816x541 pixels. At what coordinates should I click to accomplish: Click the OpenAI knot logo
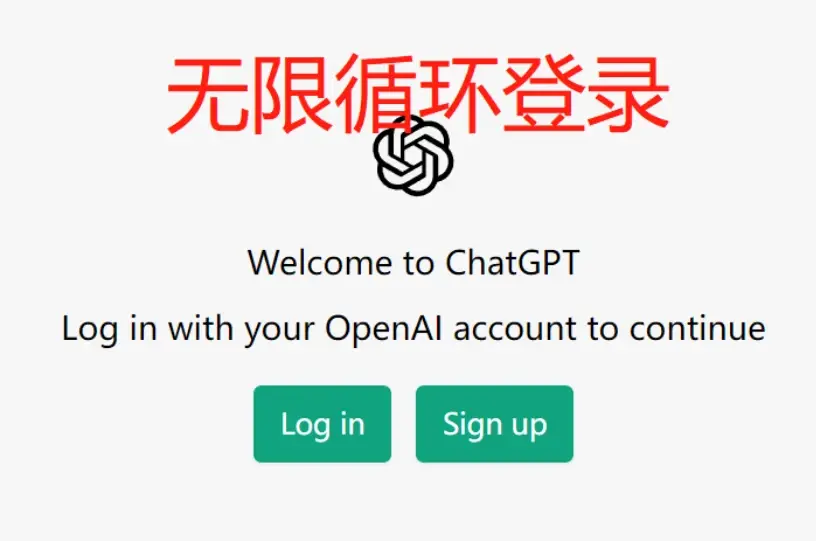click(x=413, y=156)
